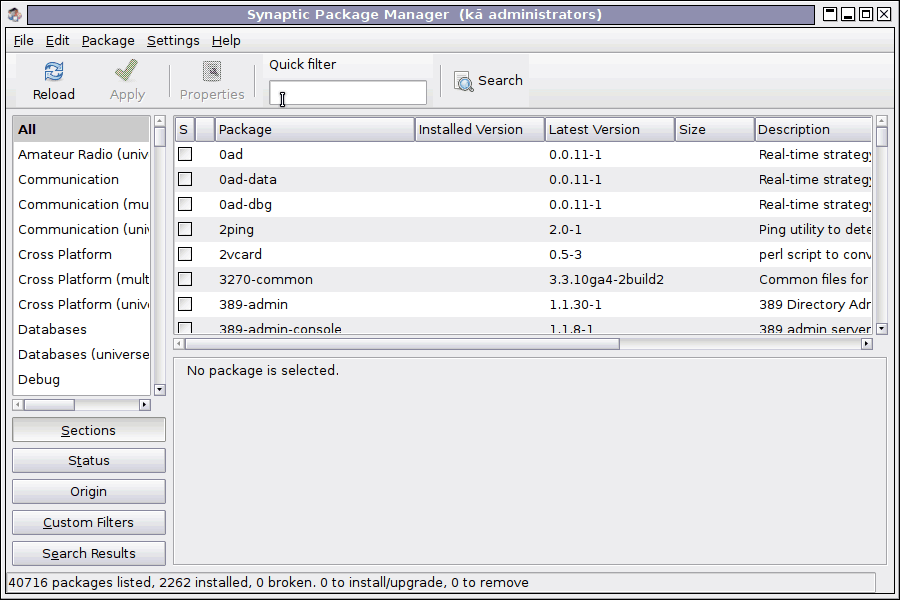Select the All section
The image size is (900, 600).
click(82, 129)
